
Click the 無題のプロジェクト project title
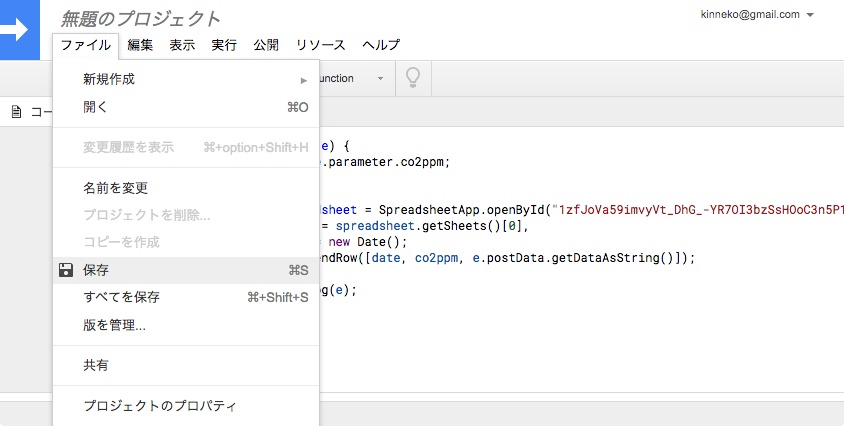click(140, 18)
